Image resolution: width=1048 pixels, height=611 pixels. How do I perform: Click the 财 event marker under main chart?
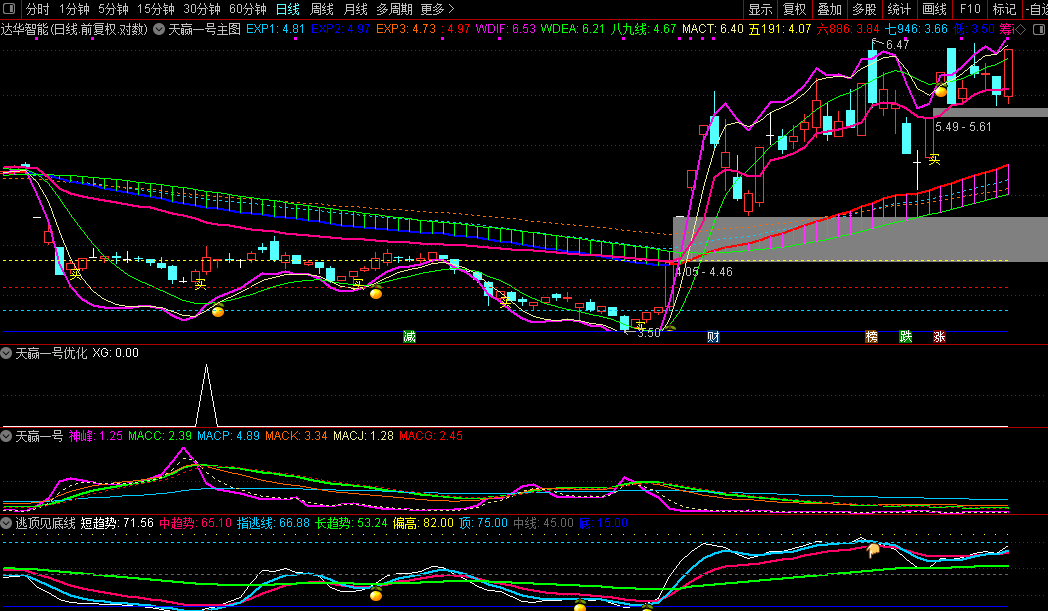pos(713,336)
